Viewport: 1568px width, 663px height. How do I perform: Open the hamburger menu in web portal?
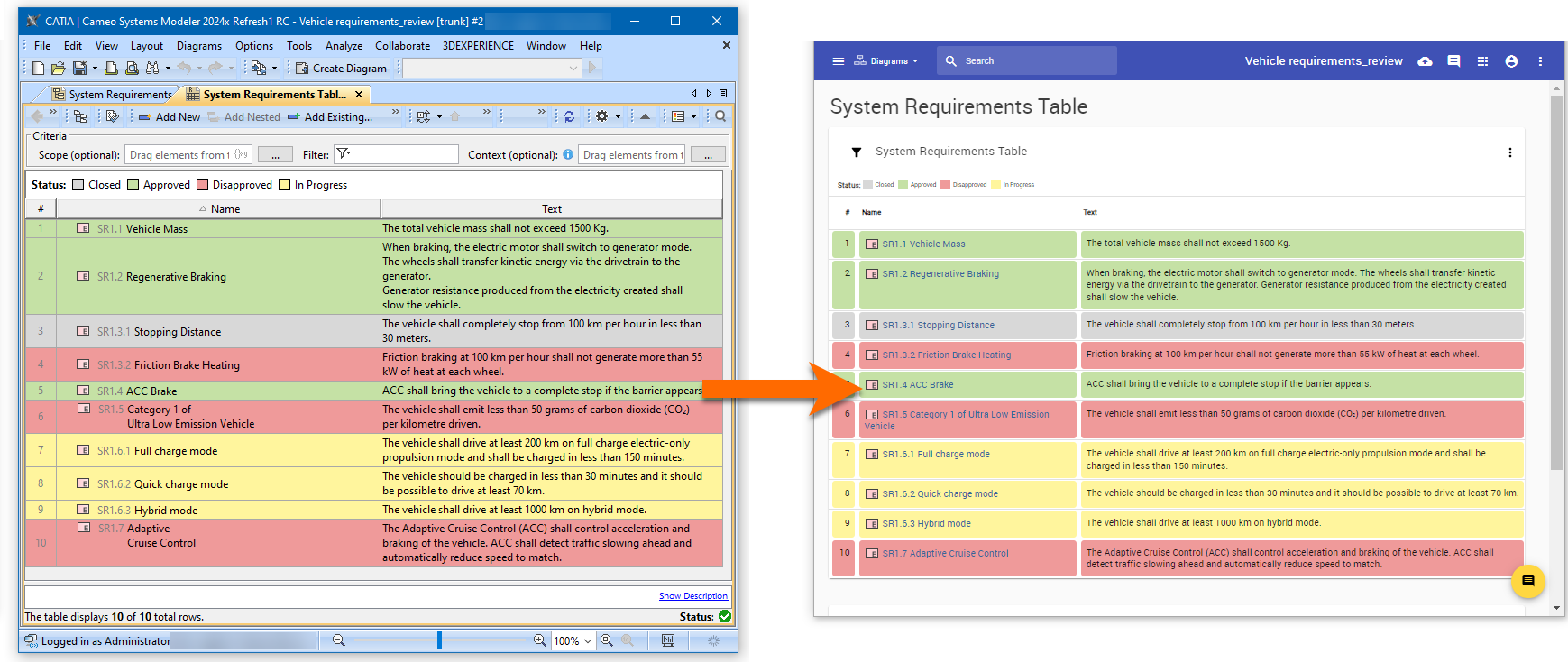pos(838,61)
